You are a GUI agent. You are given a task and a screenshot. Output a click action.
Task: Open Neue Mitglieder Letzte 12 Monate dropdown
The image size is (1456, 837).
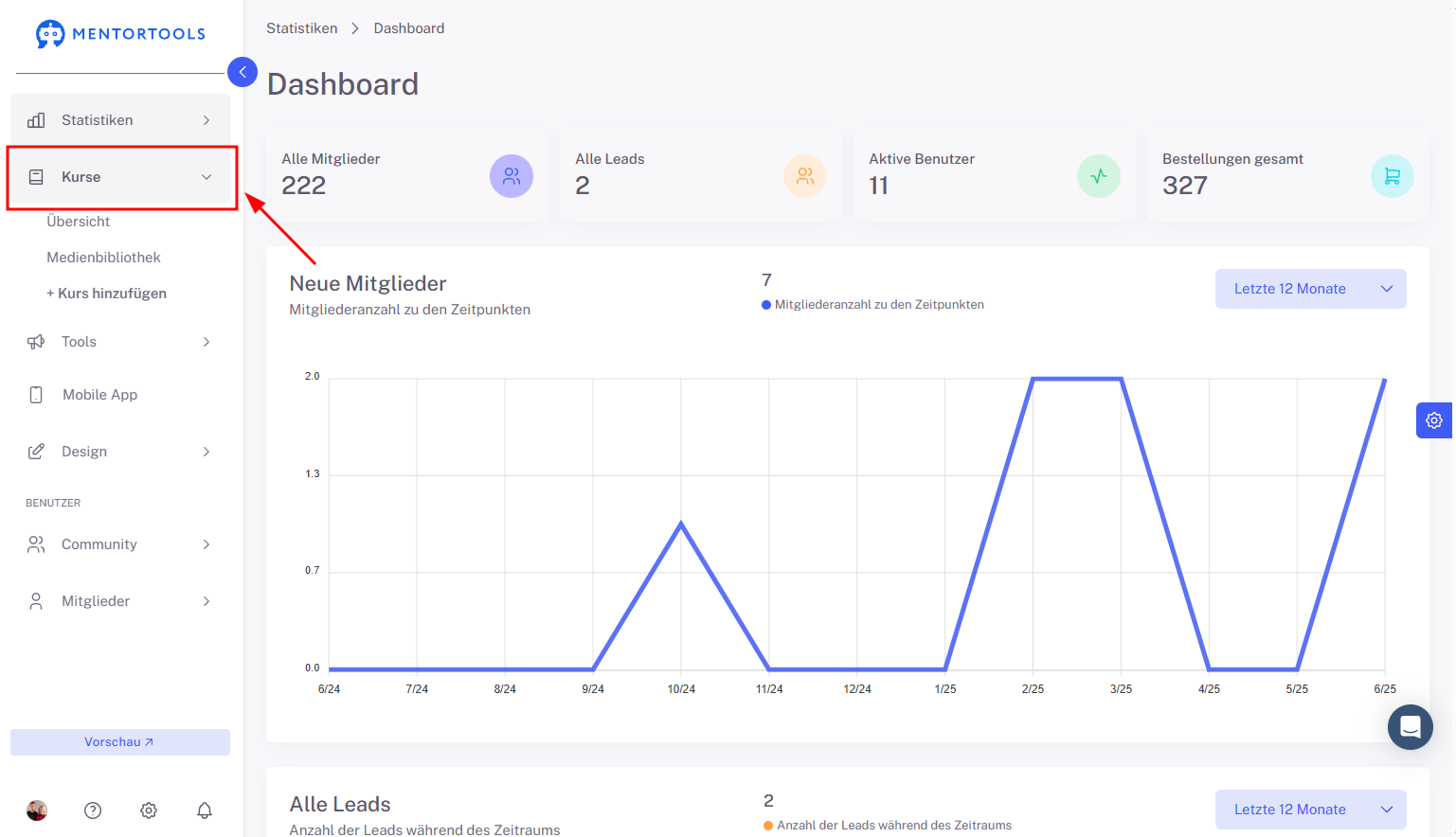pyautogui.click(x=1310, y=289)
